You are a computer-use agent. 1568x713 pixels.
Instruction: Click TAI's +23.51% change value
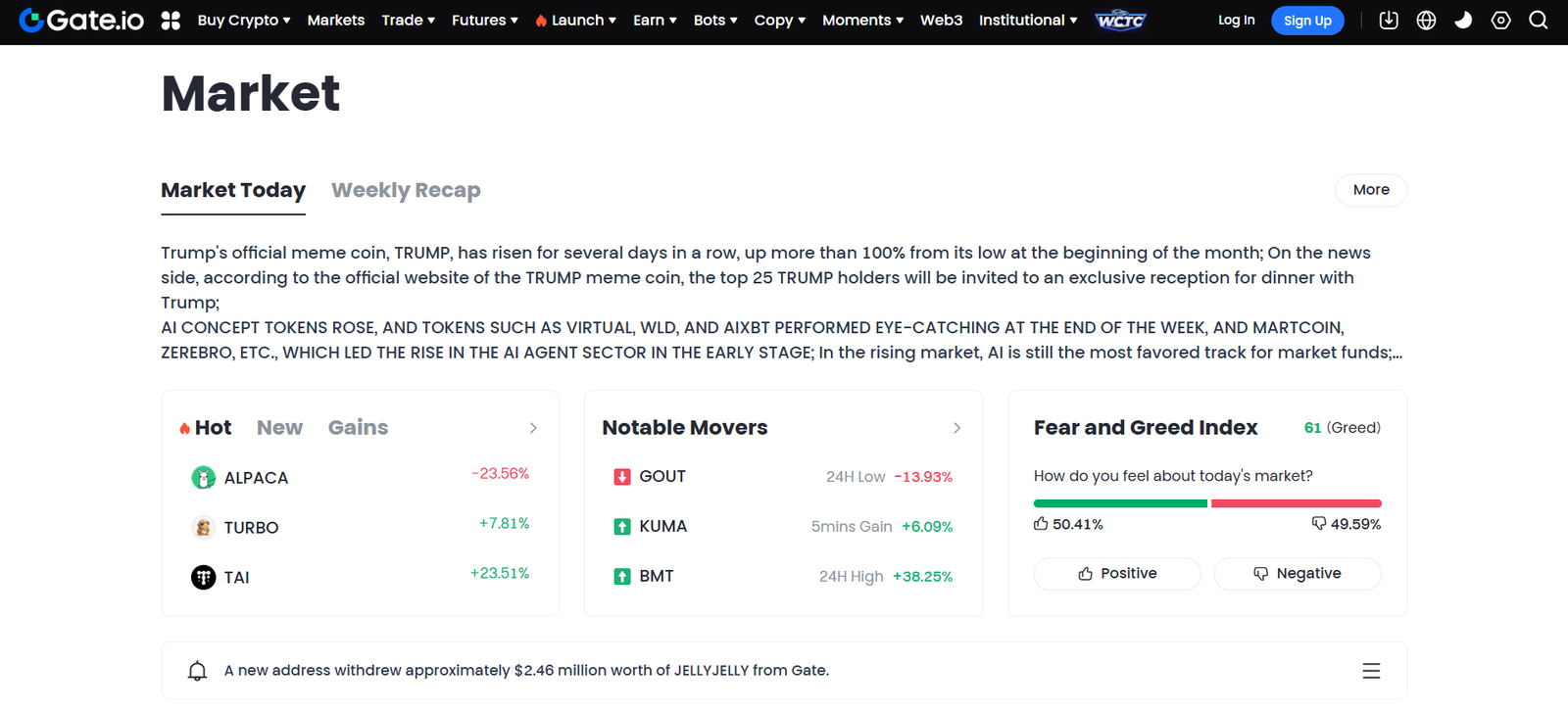click(500, 574)
